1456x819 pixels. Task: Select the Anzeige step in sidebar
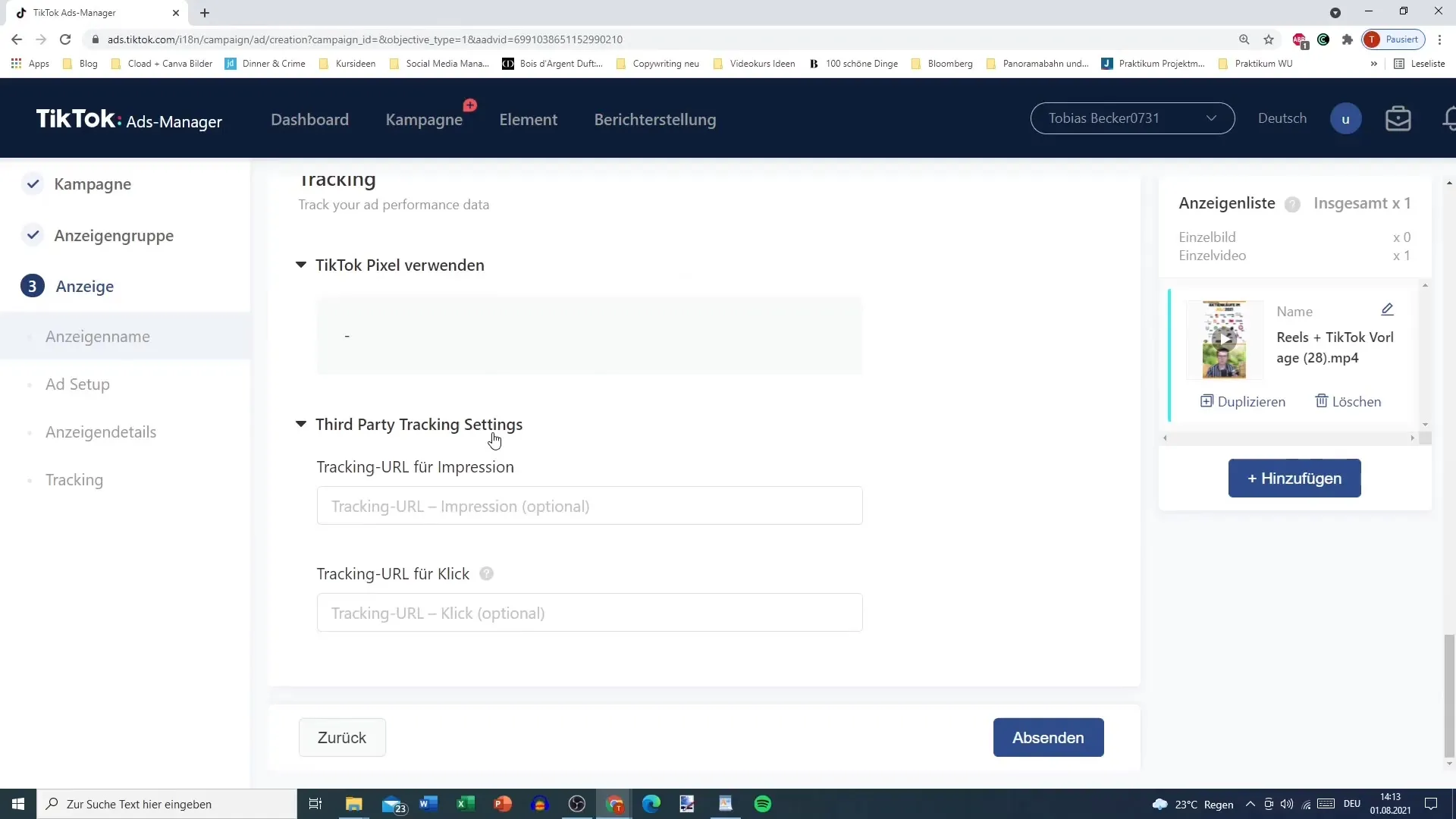click(x=84, y=287)
